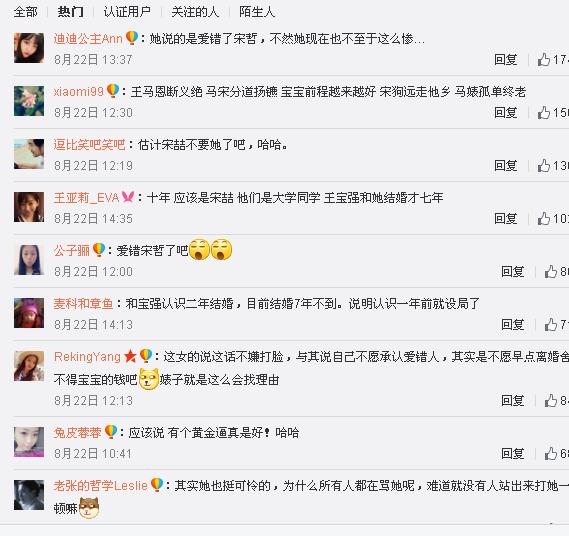The height and width of the screenshot is (536, 569).
Task: Like the comment from 公子骊
Action: (550, 271)
